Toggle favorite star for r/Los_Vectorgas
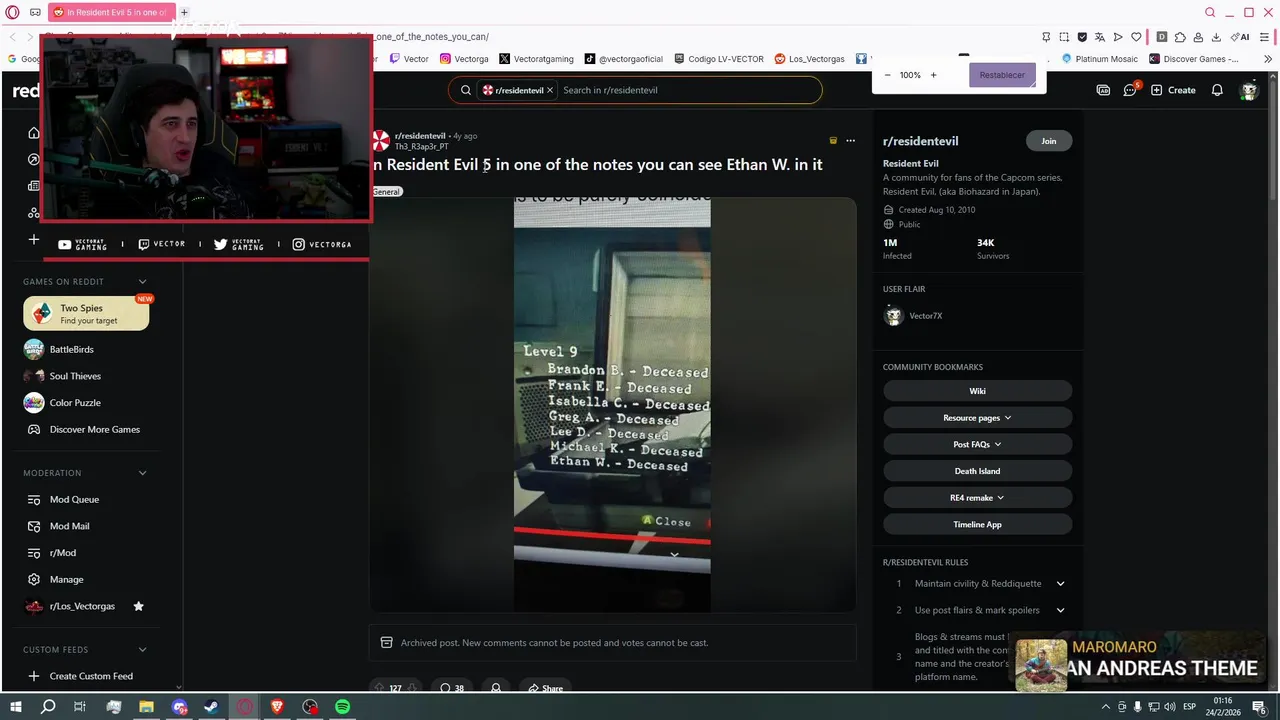 (x=139, y=606)
